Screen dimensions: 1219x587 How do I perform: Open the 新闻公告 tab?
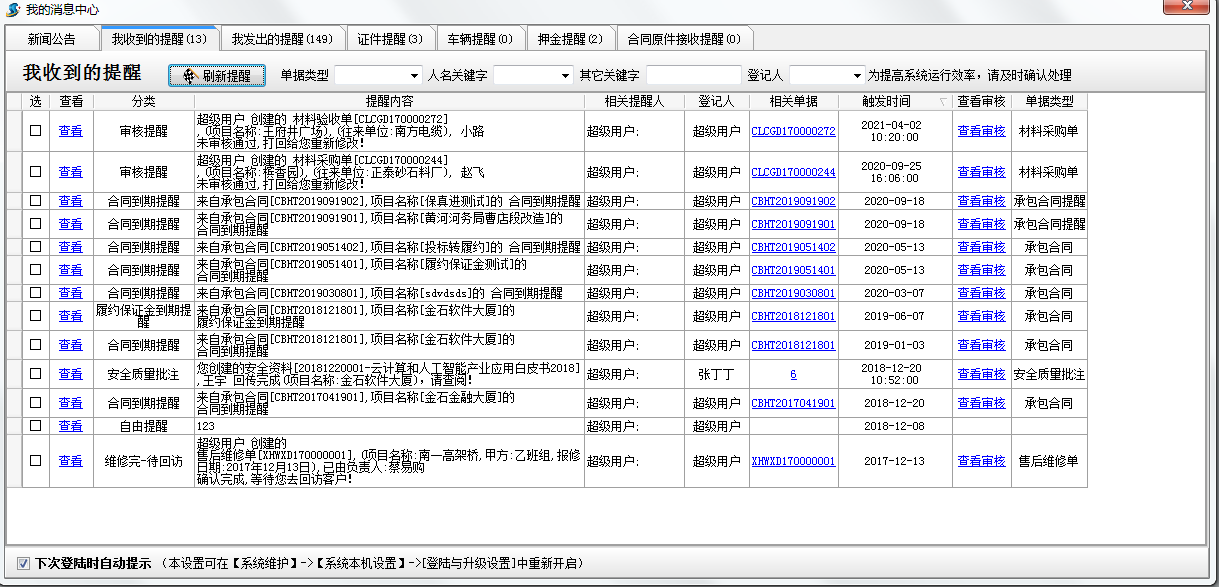(51, 39)
